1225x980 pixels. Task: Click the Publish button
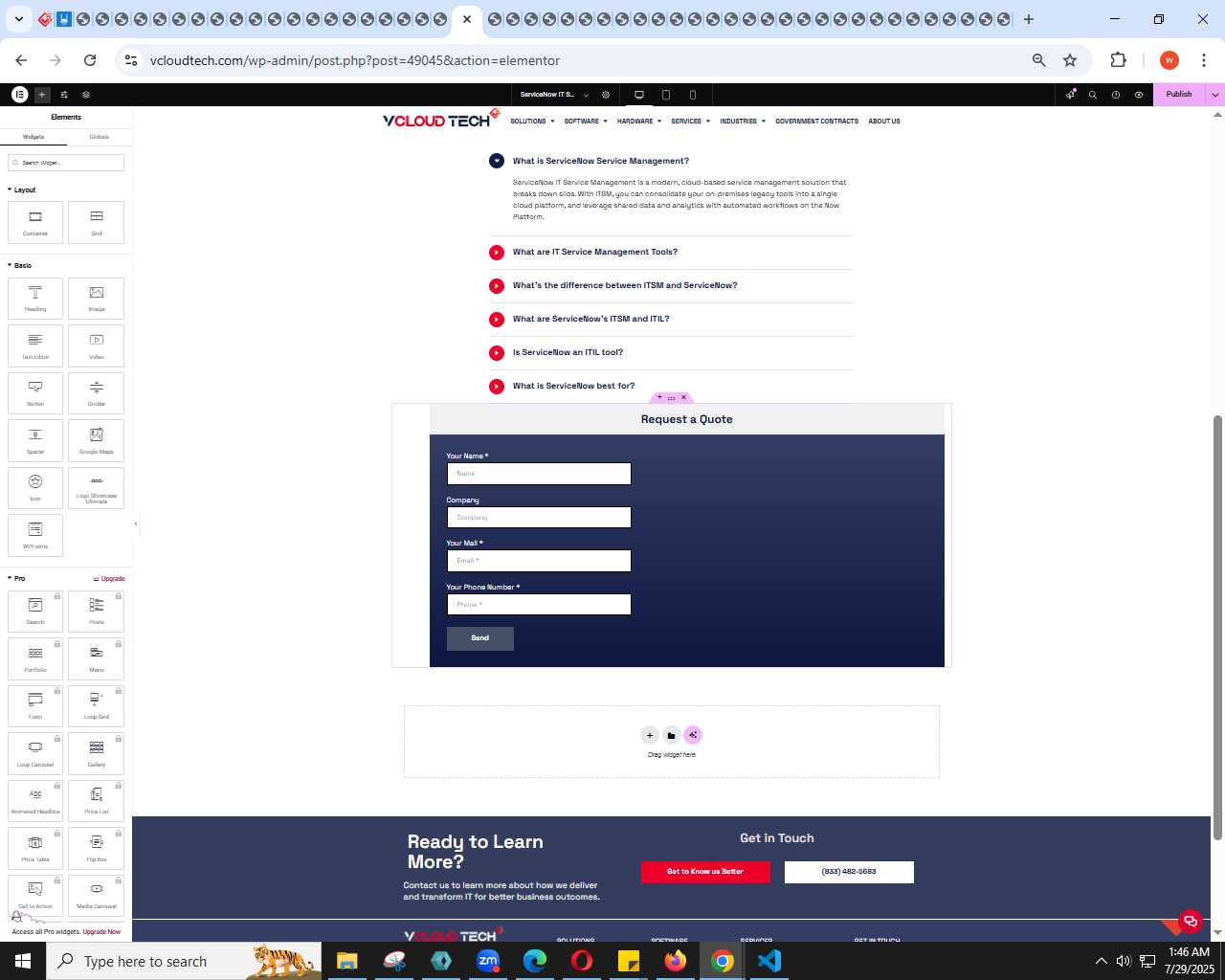pyautogui.click(x=1179, y=95)
